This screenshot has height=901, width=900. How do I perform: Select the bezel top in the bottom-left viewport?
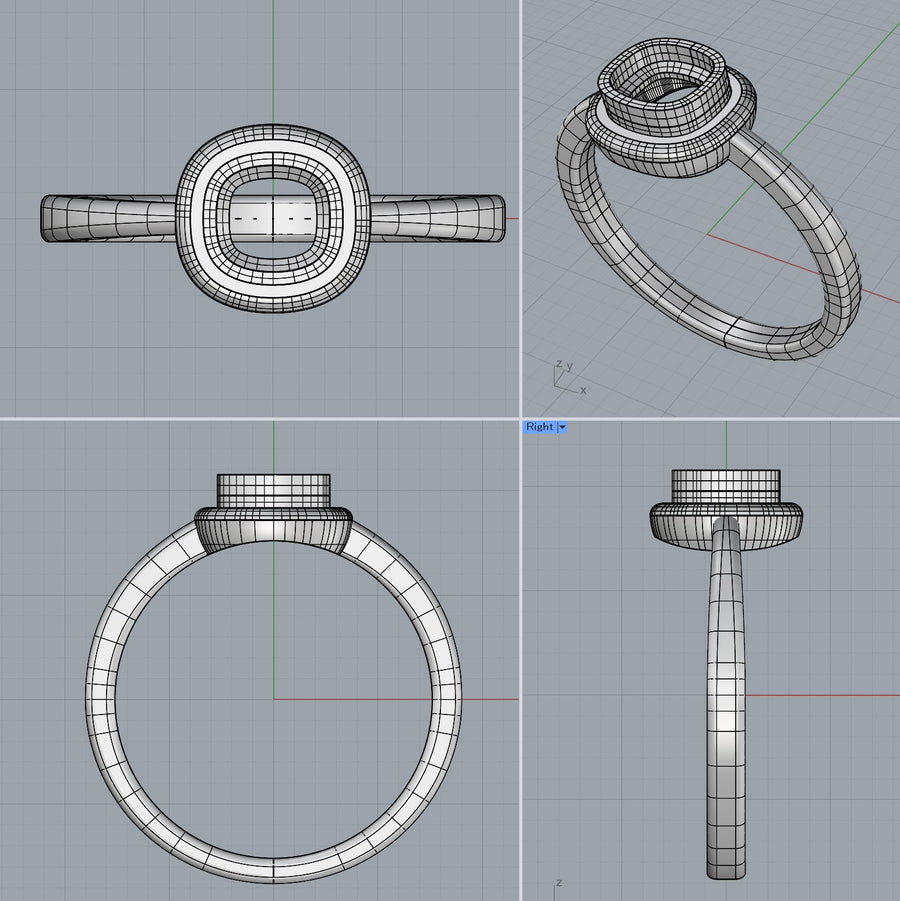coord(274,490)
